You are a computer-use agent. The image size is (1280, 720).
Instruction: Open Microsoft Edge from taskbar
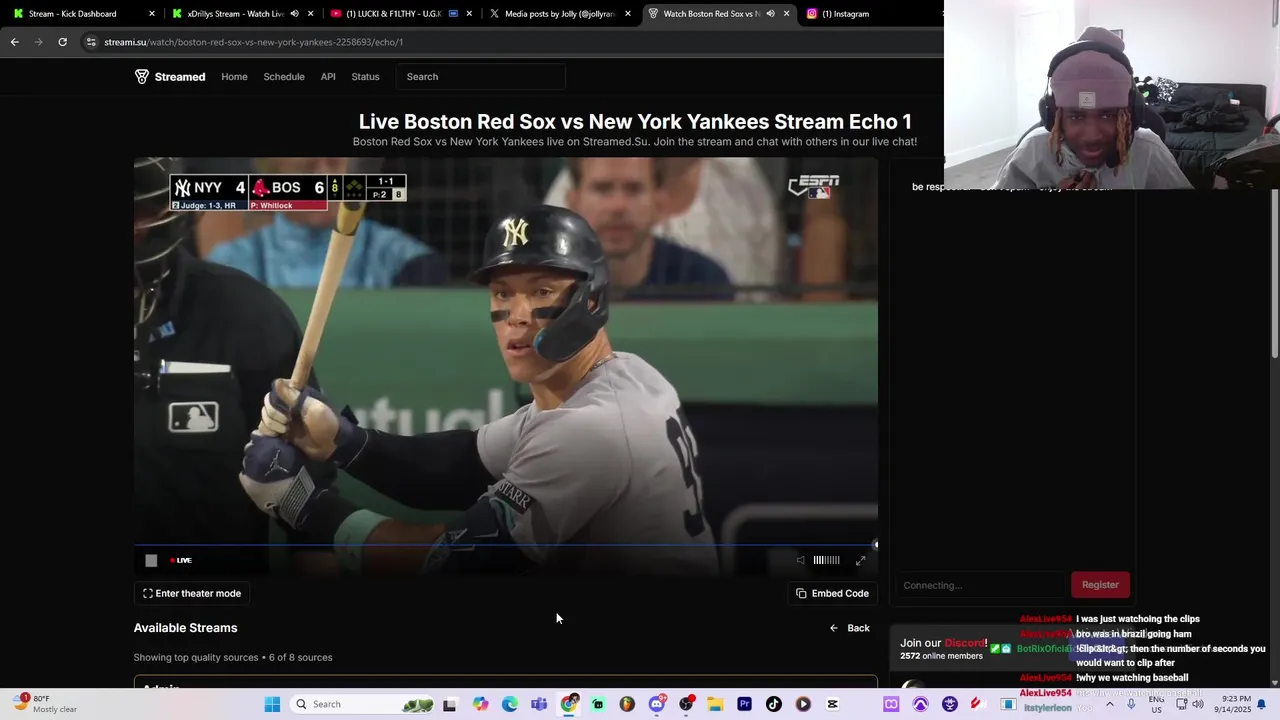510,704
